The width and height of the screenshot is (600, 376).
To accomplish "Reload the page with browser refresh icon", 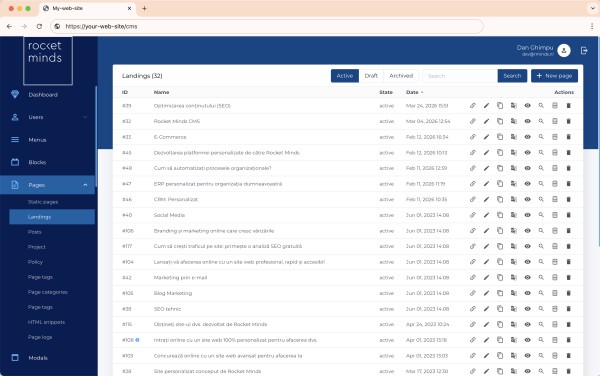I will tap(39, 26).
